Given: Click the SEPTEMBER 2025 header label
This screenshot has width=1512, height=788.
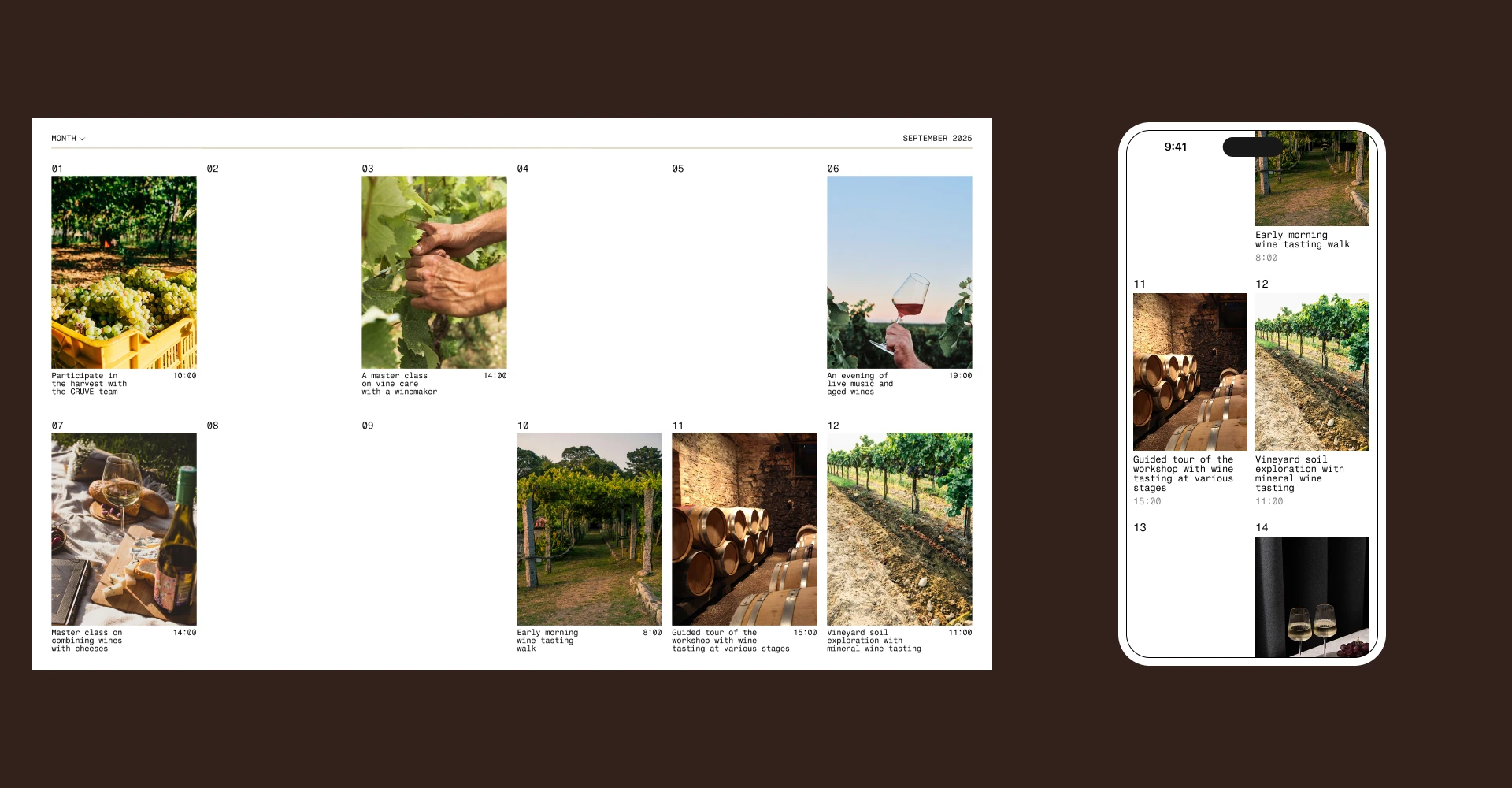Looking at the screenshot, I should 937,138.
